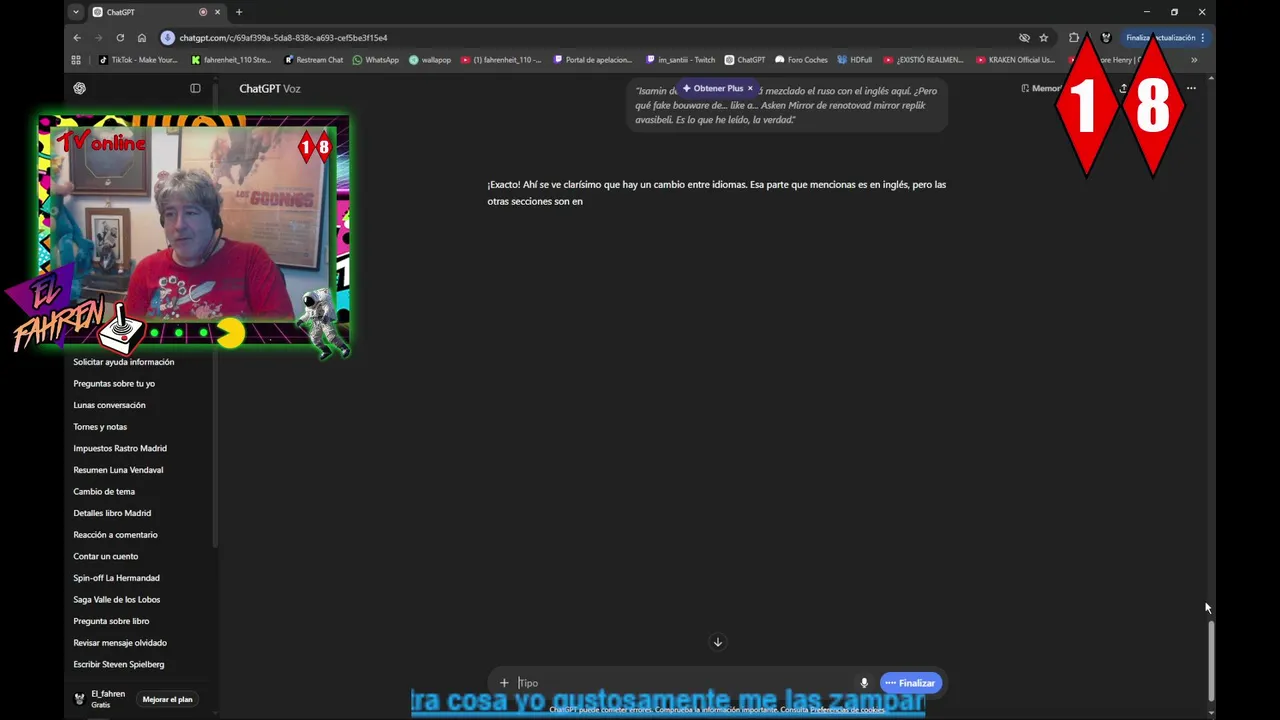The height and width of the screenshot is (720, 1280).
Task: Open ChatGPT bookmark in bookmarks bar
Action: (x=744, y=60)
